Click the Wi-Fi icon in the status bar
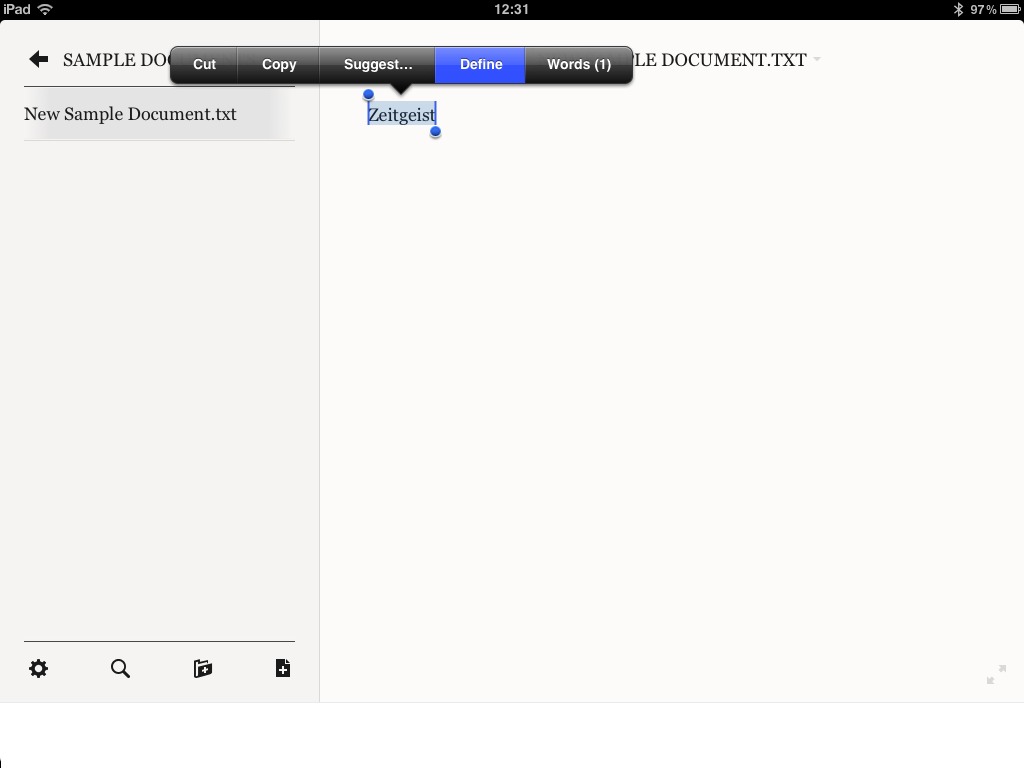 [x=45, y=9]
